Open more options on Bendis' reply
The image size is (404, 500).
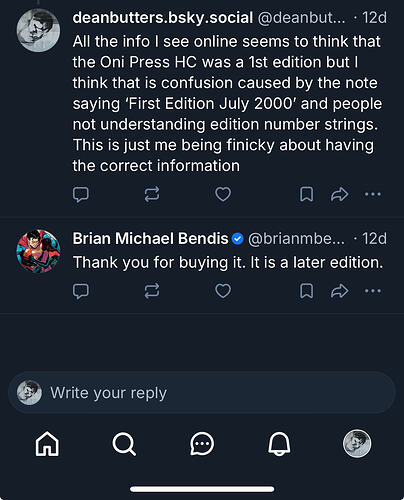pos(373,291)
